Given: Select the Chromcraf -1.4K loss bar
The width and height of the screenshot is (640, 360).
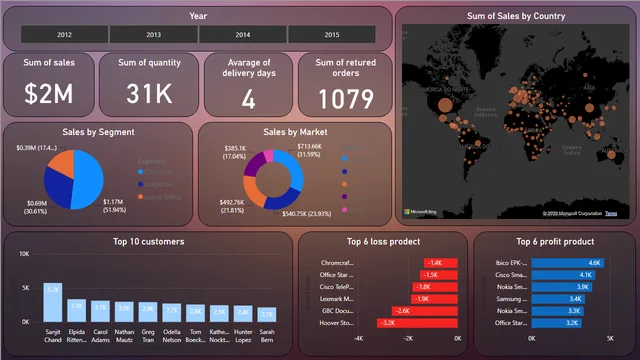Looking at the screenshot, I should pos(441,263).
